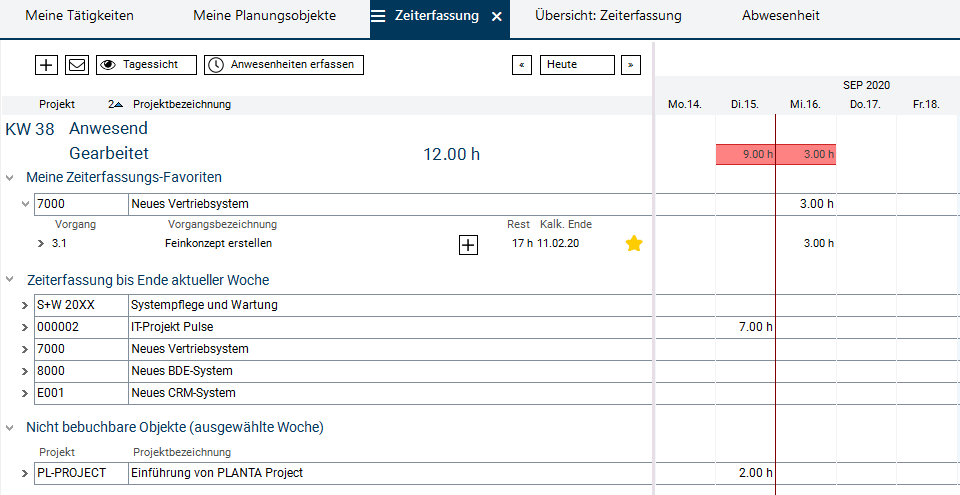The height and width of the screenshot is (495, 960).
Task: Close the Zeiterfassung tab with X
Action: pyautogui.click(x=497, y=17)
